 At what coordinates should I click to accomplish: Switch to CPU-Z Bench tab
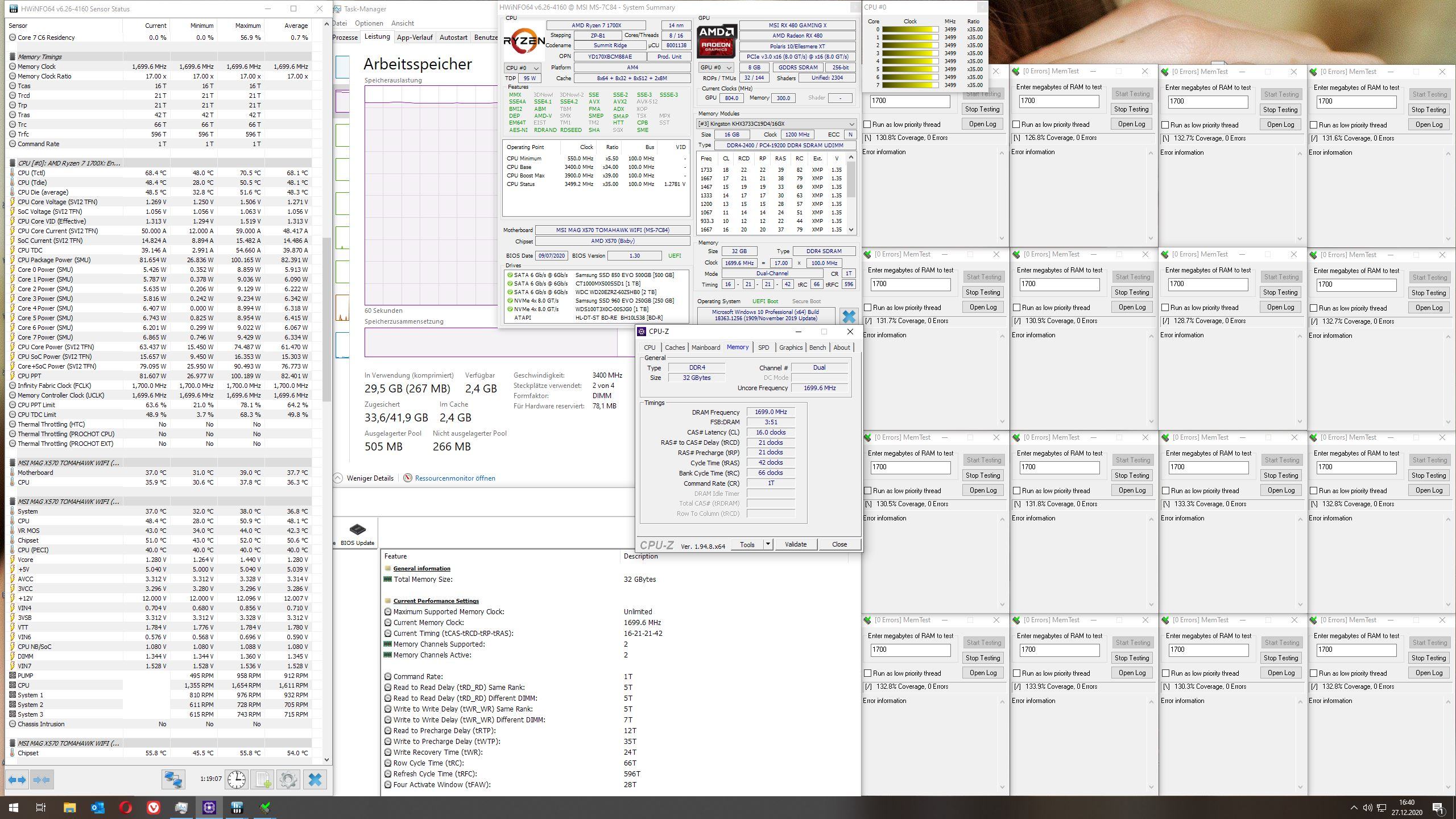click(x=817, y=348)
